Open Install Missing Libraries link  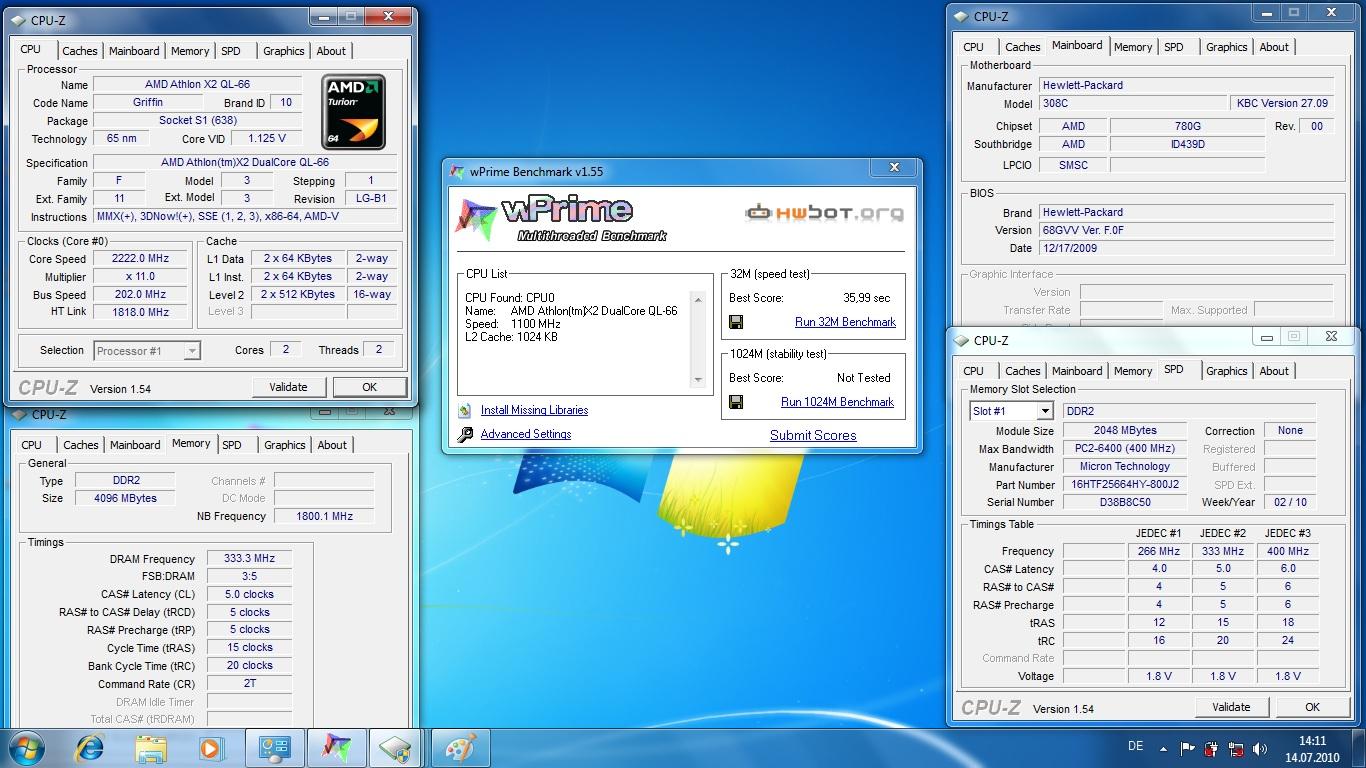[x=534, y=410]
